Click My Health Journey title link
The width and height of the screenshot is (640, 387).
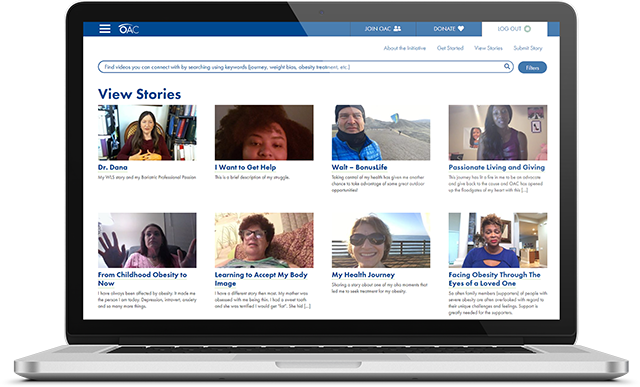click(363, 275)
